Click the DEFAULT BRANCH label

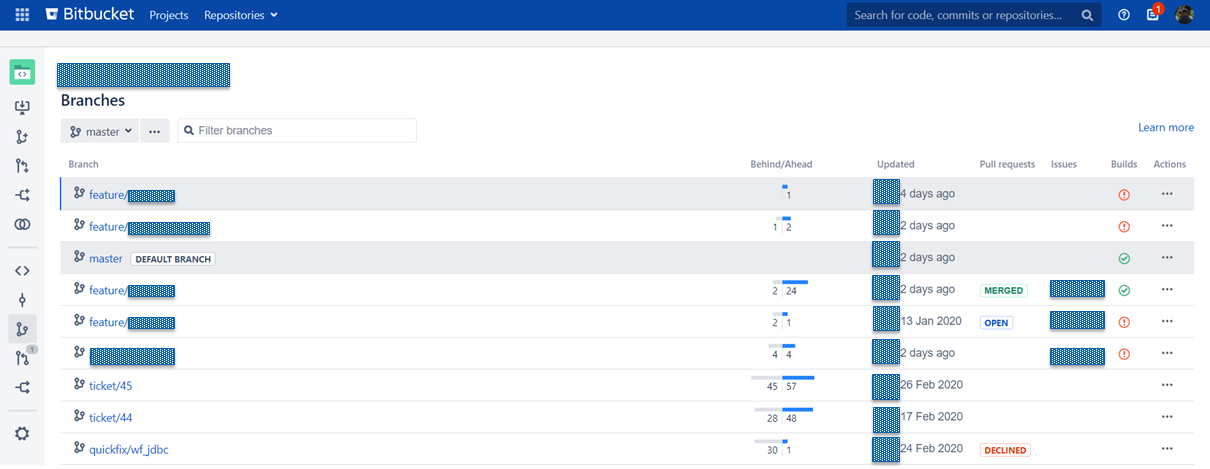point(173,259)
